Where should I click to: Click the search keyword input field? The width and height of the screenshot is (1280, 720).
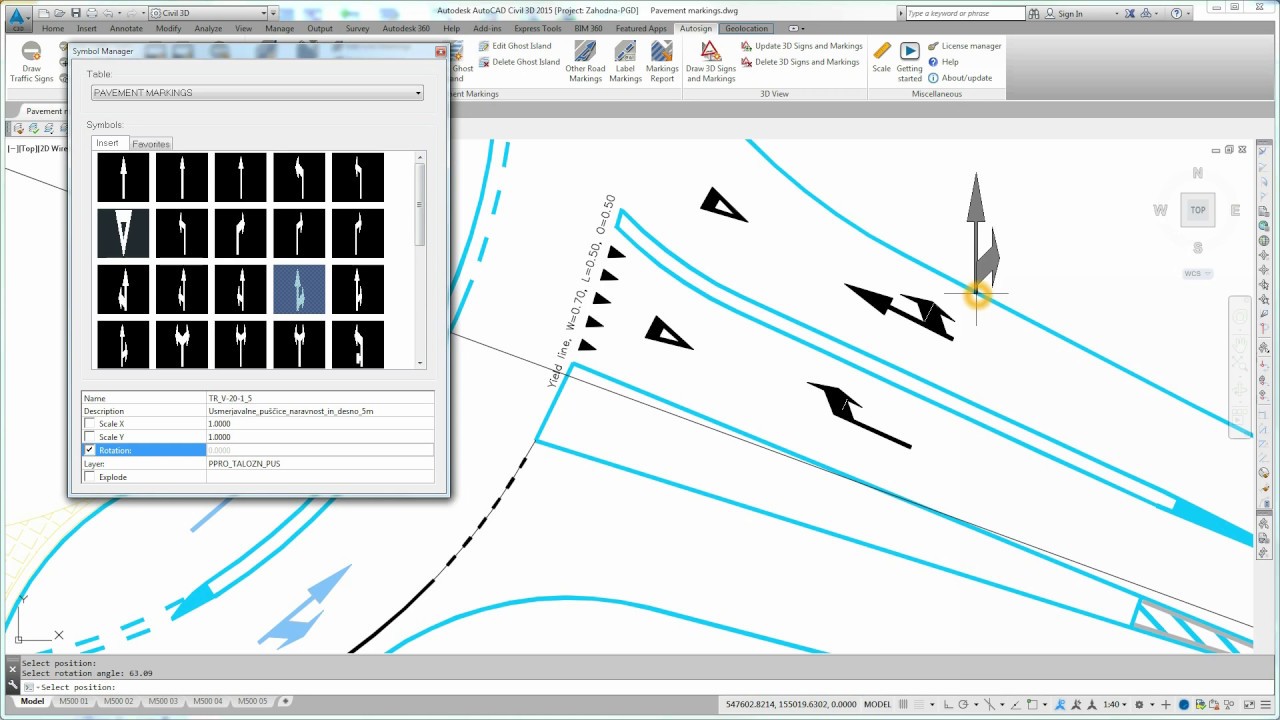[965, 13]
